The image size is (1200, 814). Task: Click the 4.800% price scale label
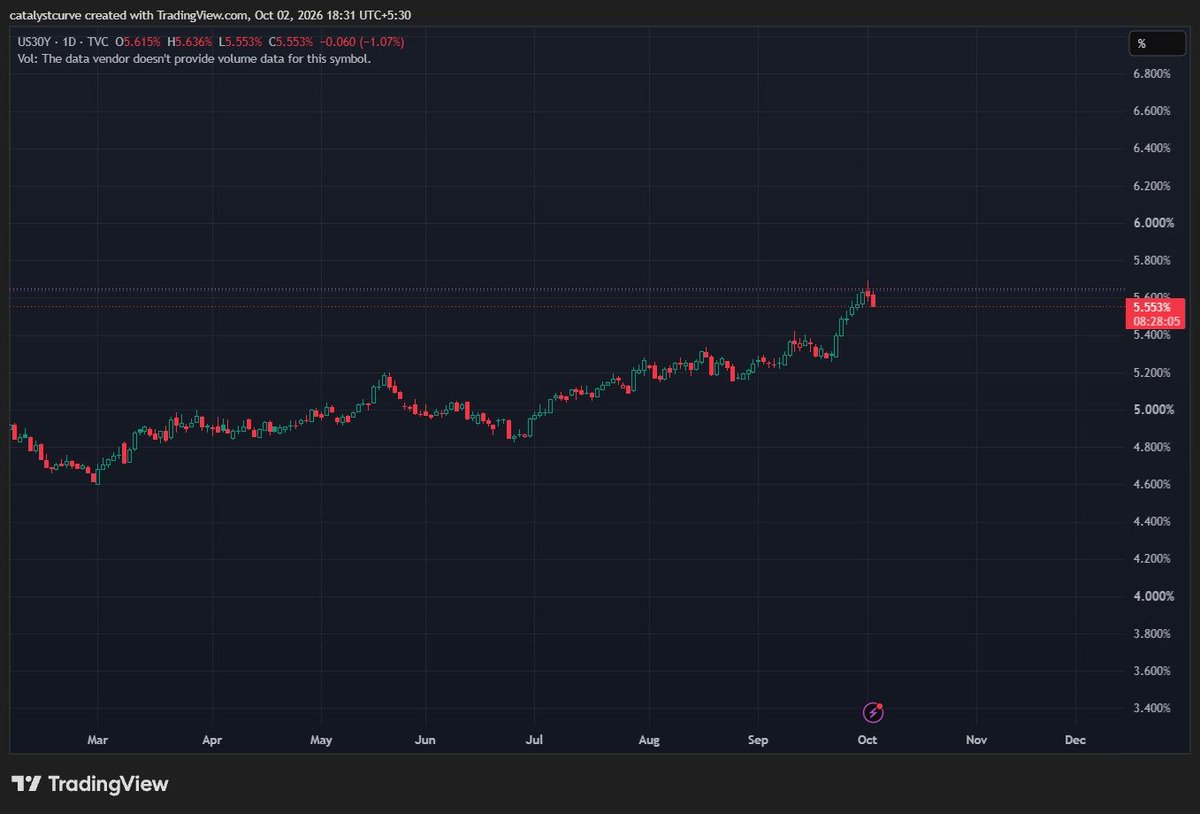(1152, 447)
